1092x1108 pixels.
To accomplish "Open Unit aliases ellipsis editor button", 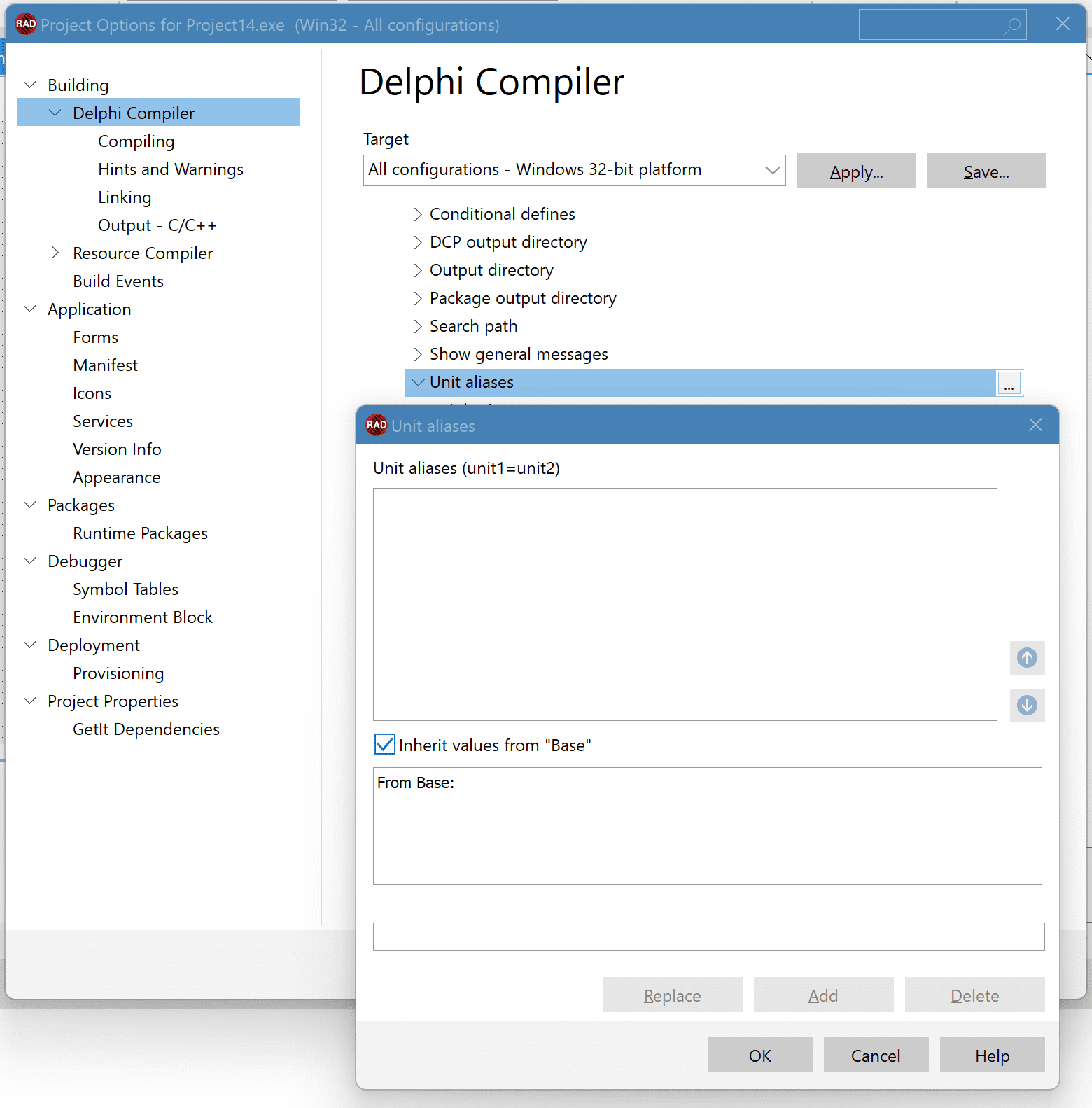I will coord(1009,384).
